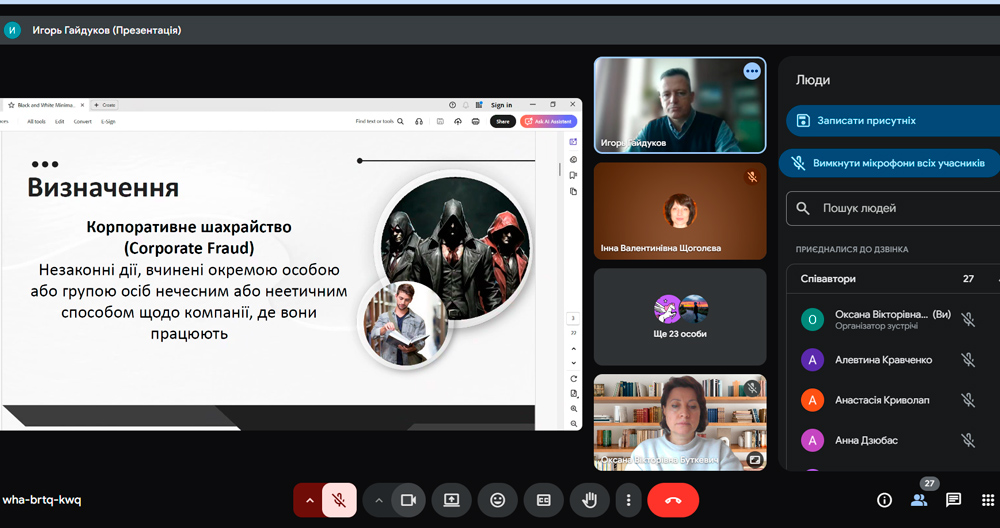1000x528 pixels.
Task: Click Вимкнути мікрофони всіх учасників button
Action: pos(890,163)
